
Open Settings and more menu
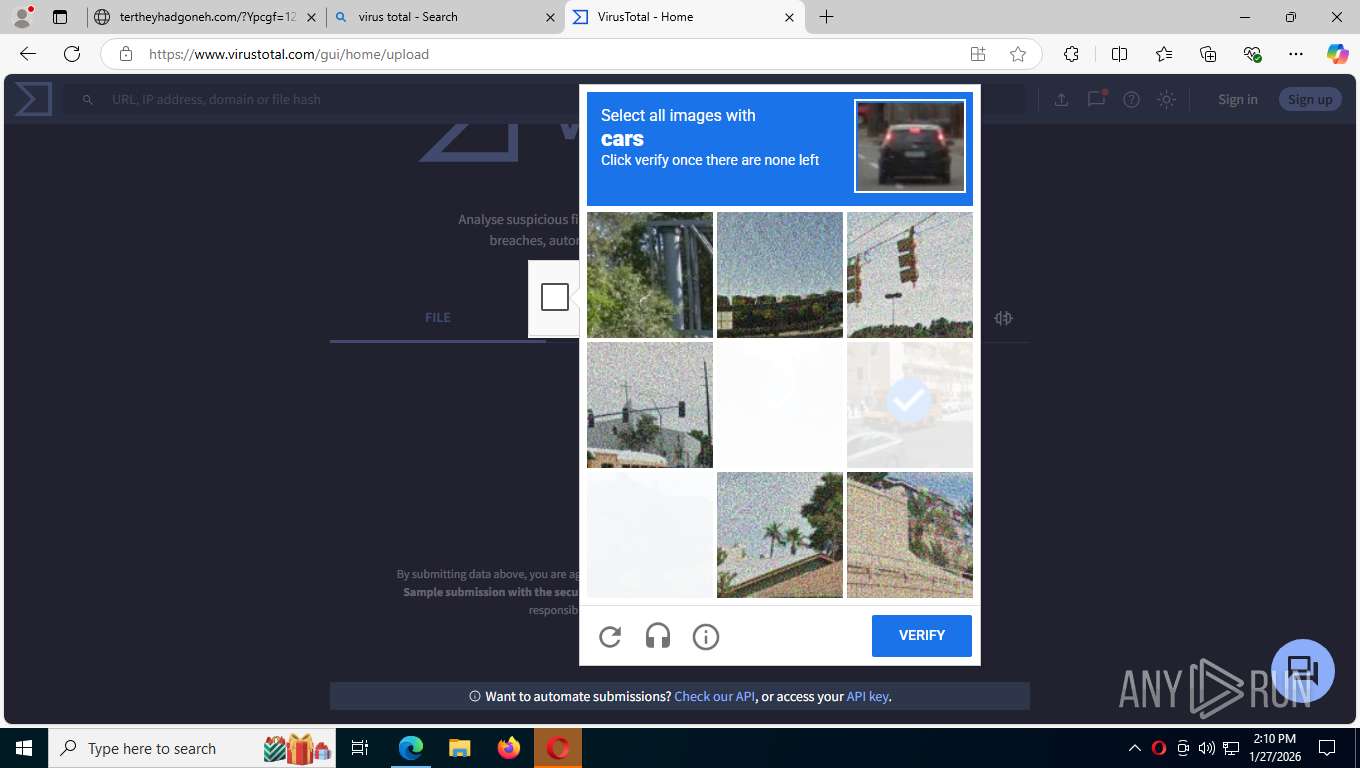(1296, 54)
